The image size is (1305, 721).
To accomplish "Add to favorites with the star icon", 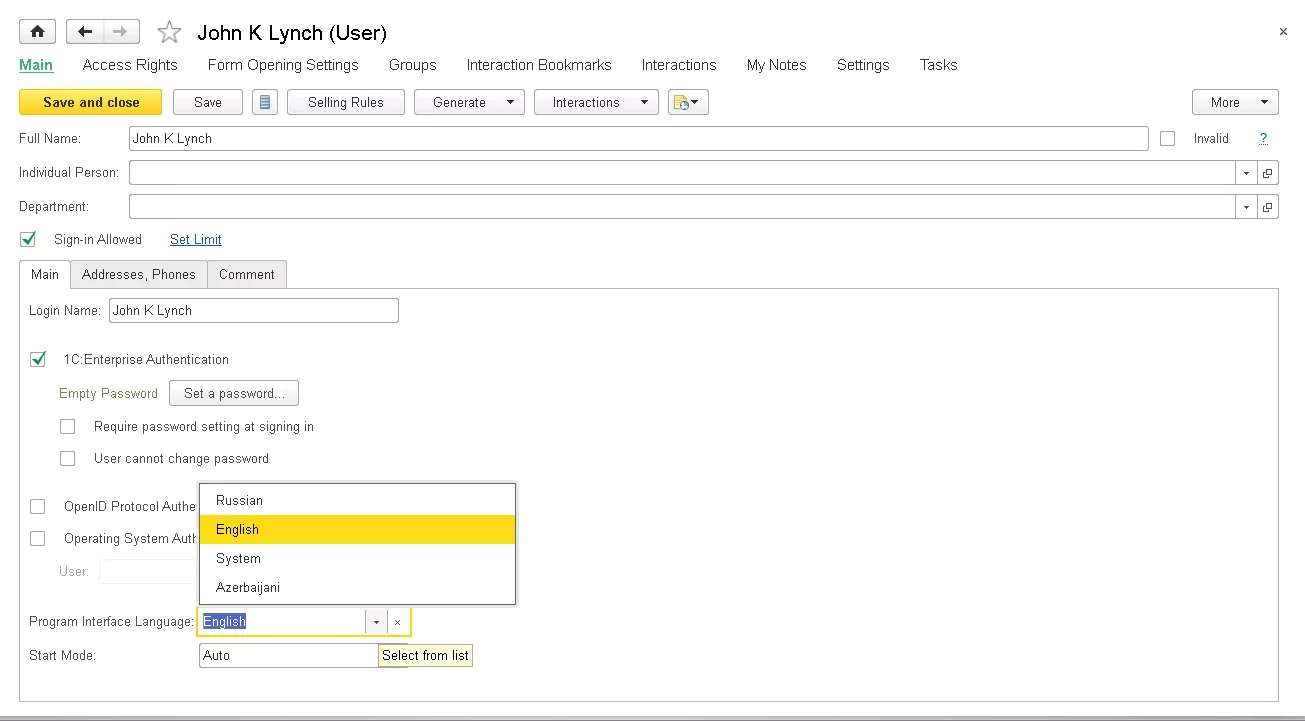I will (x=170, y=33).
